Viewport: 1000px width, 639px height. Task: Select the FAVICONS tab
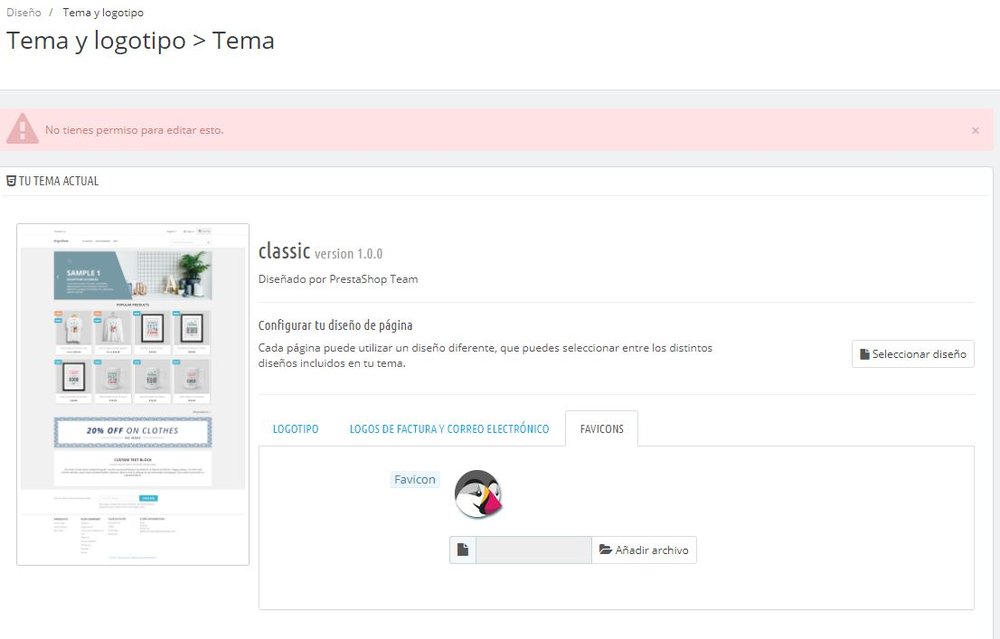602,428
